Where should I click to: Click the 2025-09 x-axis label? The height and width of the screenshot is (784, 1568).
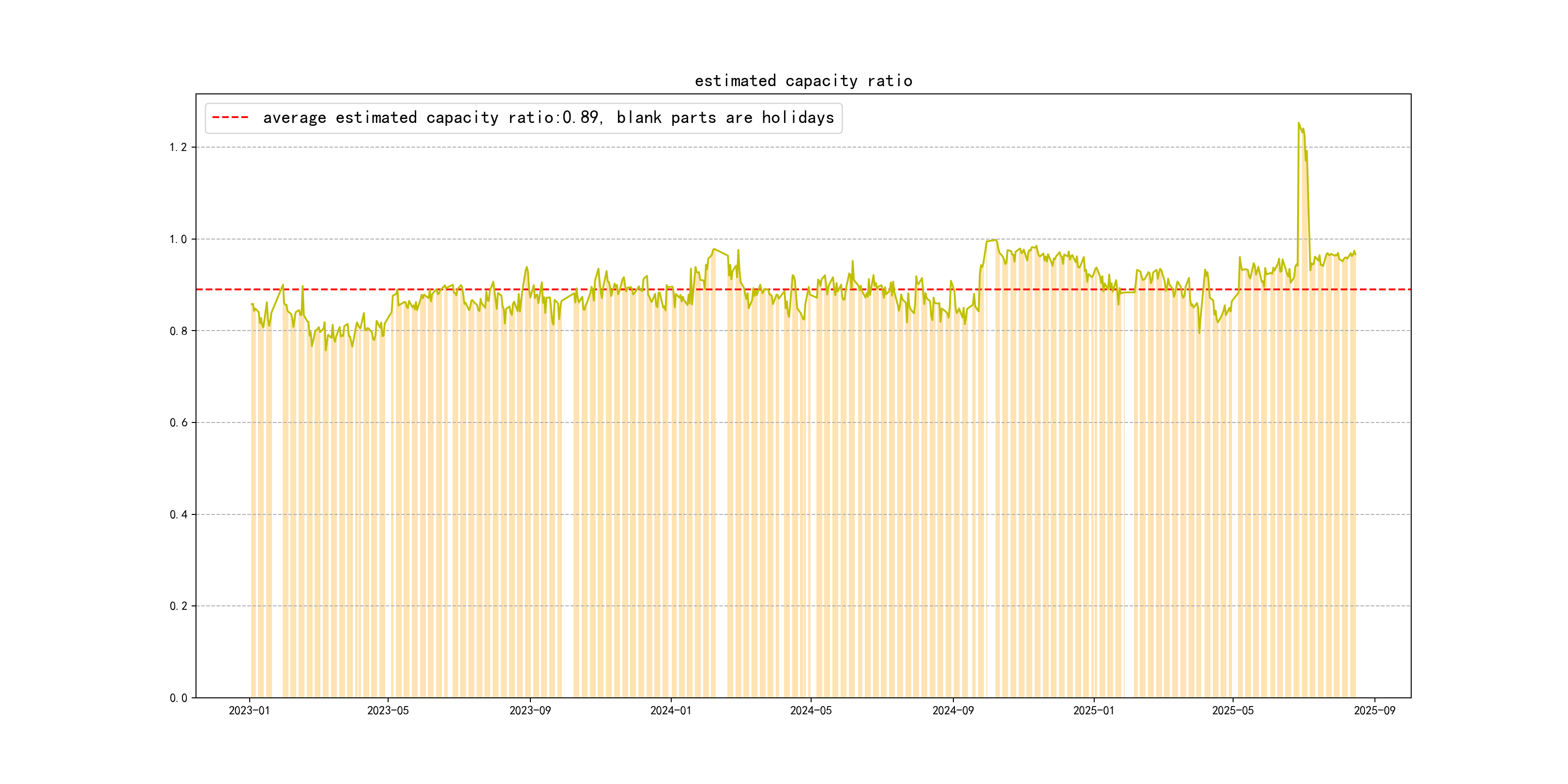coord(1374,710)
